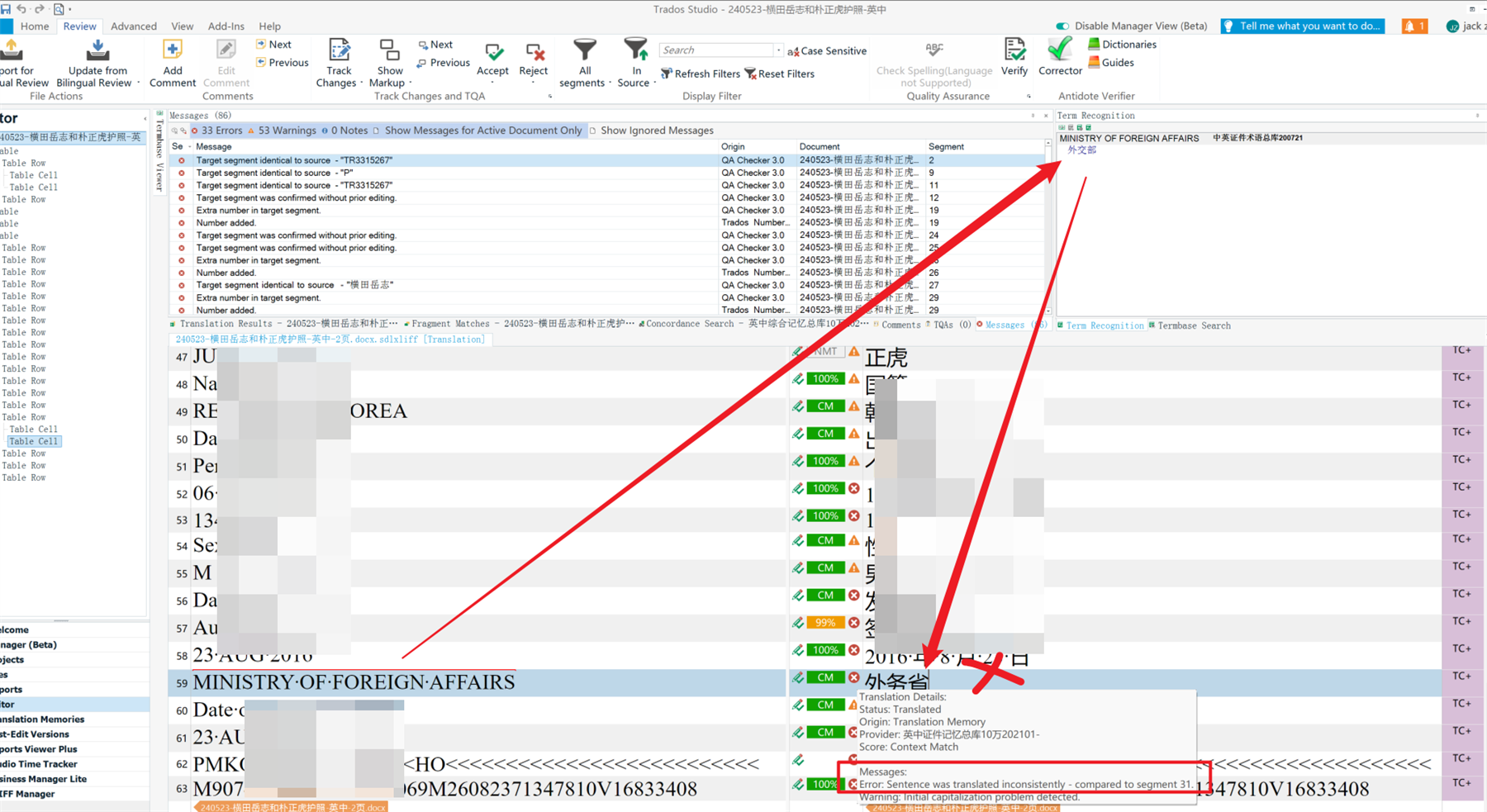This screenshot has width=1487, height=812.
Task: Open the Advanced ribbon tab
Action: pyautogui.click(x=134, y=26)
